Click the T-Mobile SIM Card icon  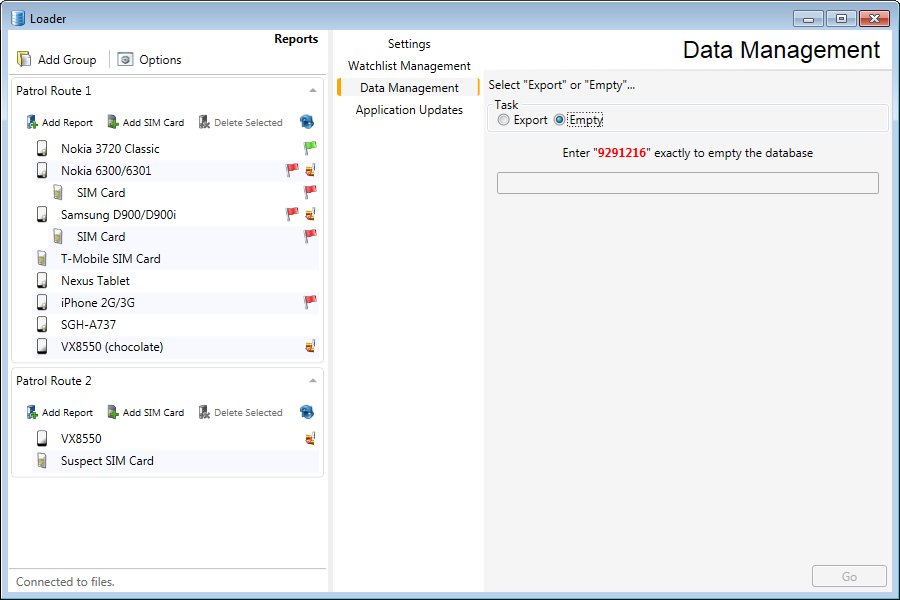[x=42, y=258]
